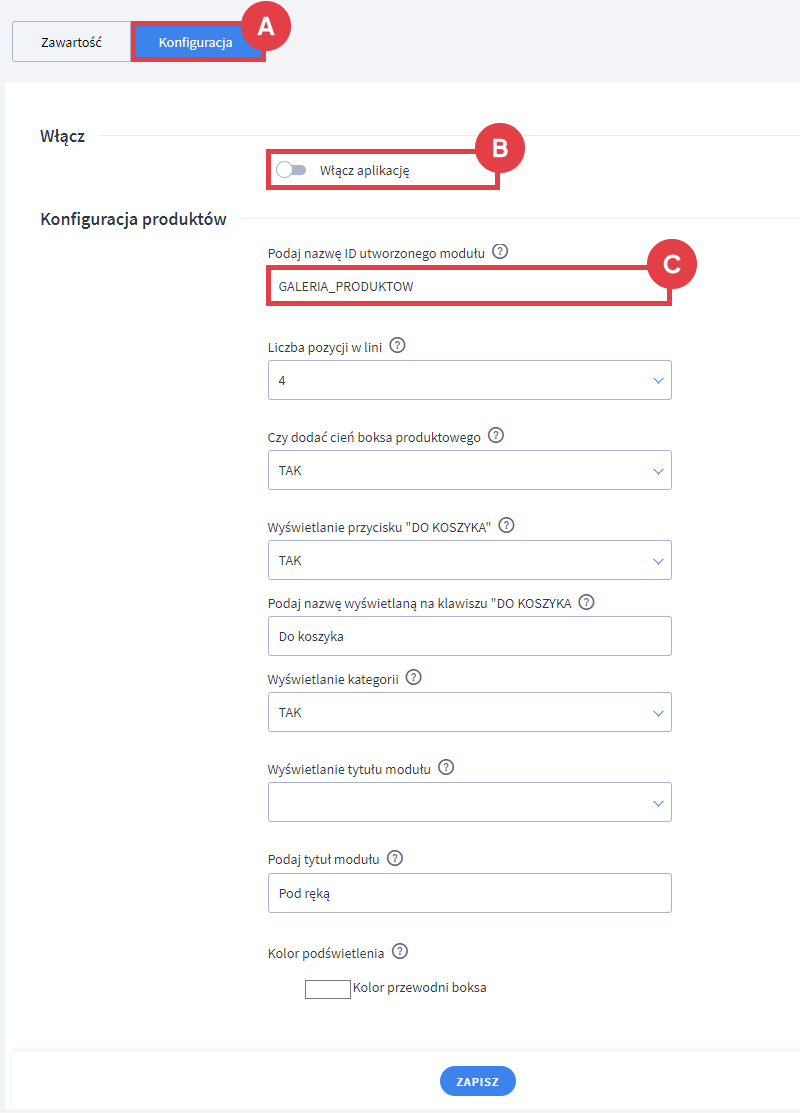The image size is (800, 1113).
Task: Open the DO KOSZYKA button display dropdown
Action: point(469,560)
